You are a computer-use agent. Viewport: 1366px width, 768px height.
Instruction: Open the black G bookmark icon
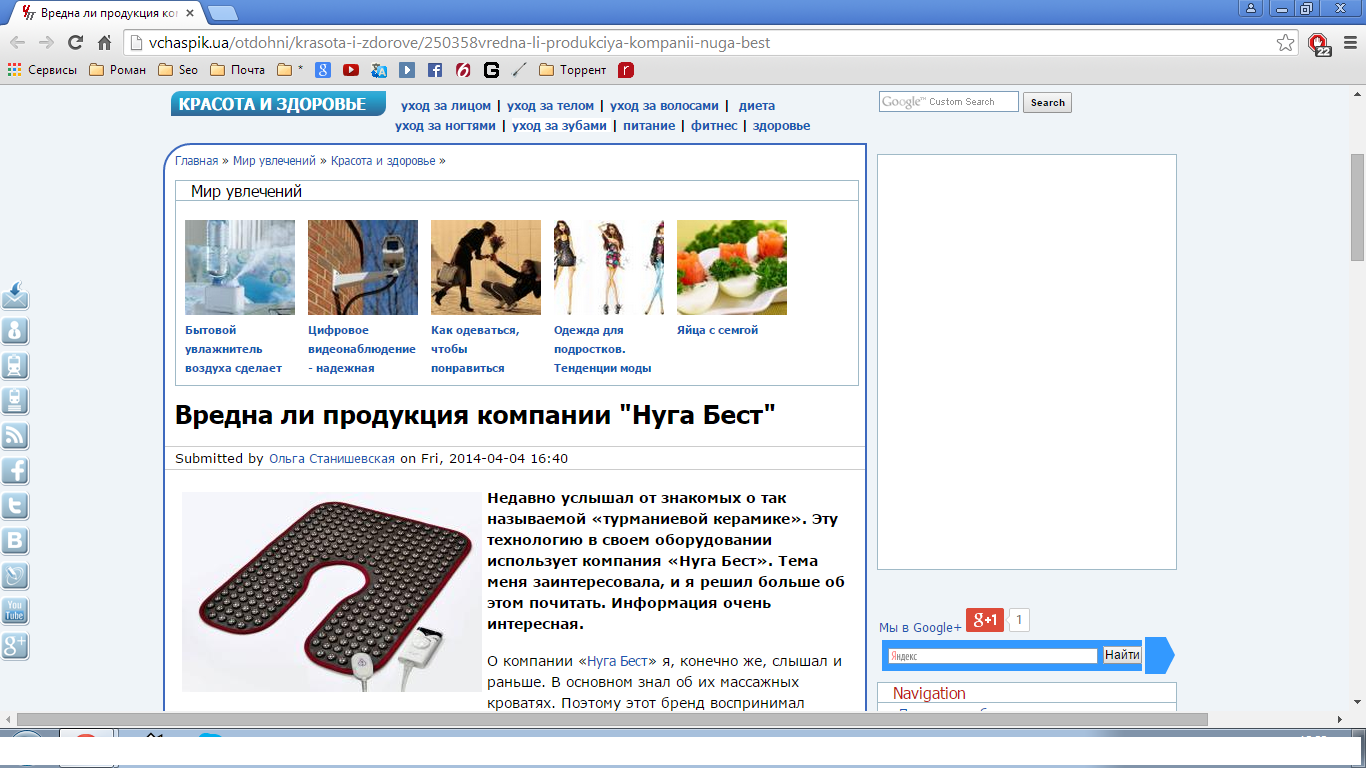[491, 70]
